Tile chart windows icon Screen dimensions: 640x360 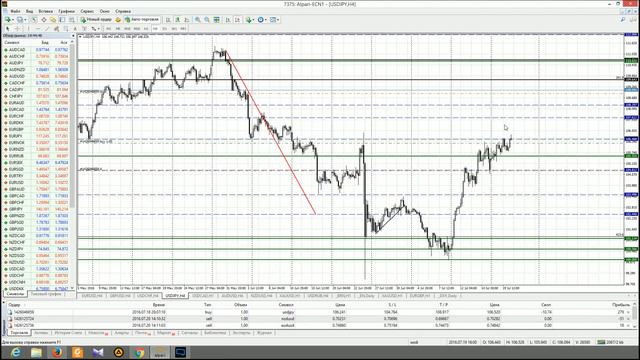pos(216,20)
